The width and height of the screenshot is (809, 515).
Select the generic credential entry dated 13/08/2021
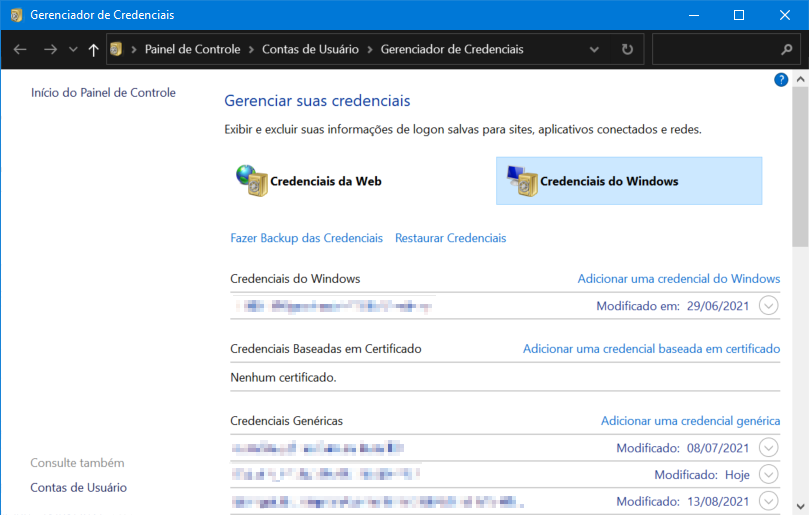click(x=505, y=501)
